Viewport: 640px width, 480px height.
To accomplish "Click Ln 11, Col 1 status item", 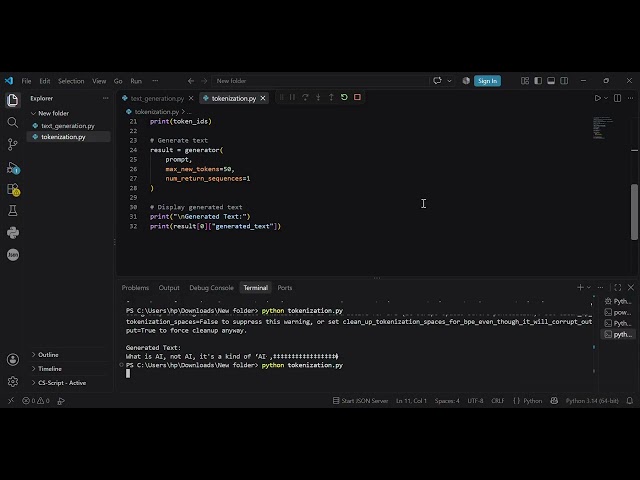I will tap(411, 401).
